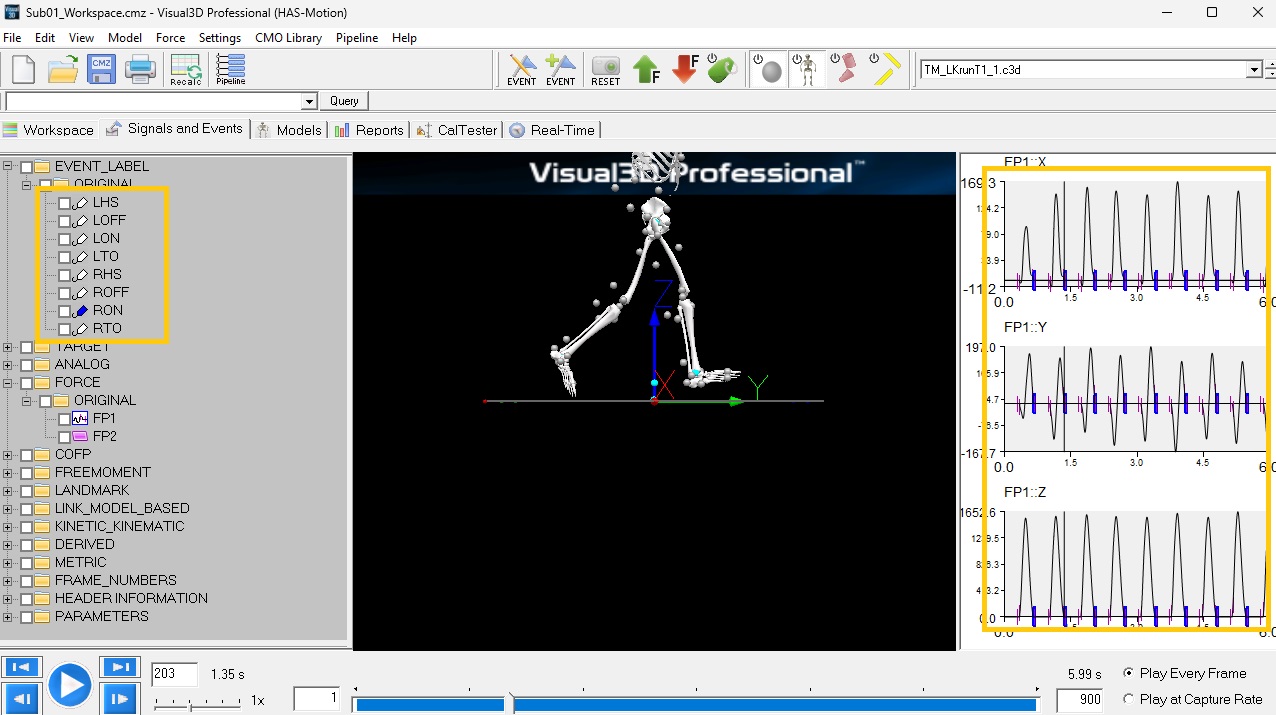Step forward one frame
Viewport: 1276px width, 715px height.
119,699
